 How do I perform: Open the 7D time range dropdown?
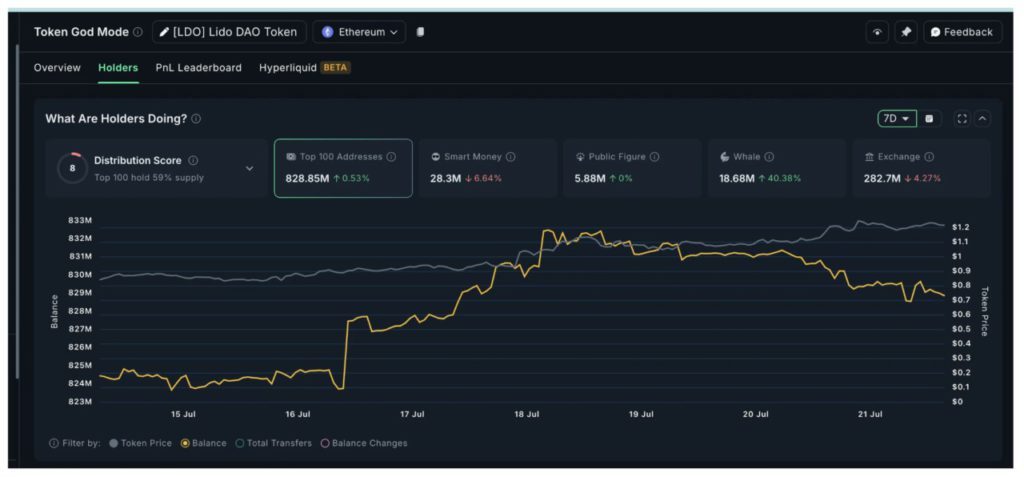pos(896,119)
